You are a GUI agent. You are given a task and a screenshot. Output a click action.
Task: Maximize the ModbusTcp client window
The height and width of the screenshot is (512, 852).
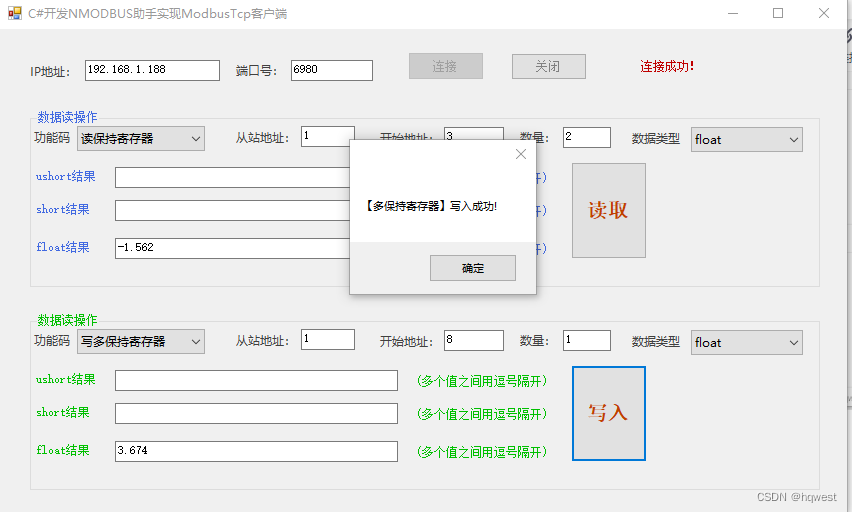(778, 13)
